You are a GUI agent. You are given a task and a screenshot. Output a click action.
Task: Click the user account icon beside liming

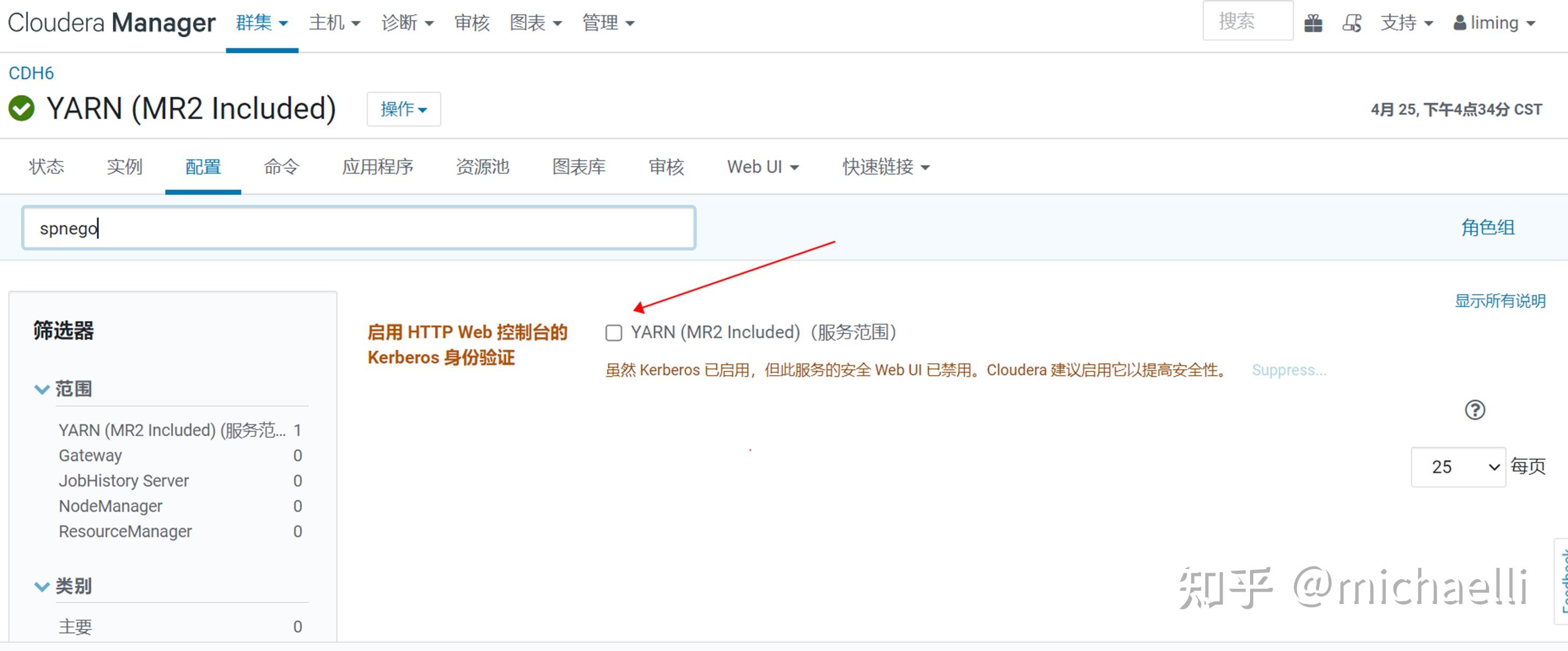point(1459,22)
